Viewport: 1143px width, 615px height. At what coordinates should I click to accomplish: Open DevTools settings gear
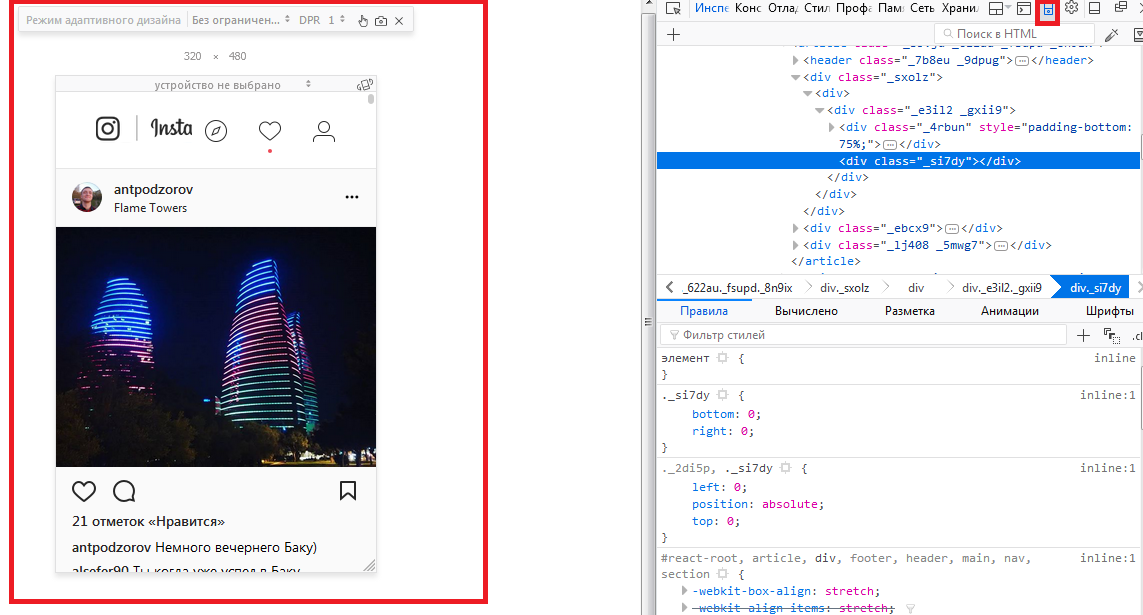click(x=1071, y=8)
